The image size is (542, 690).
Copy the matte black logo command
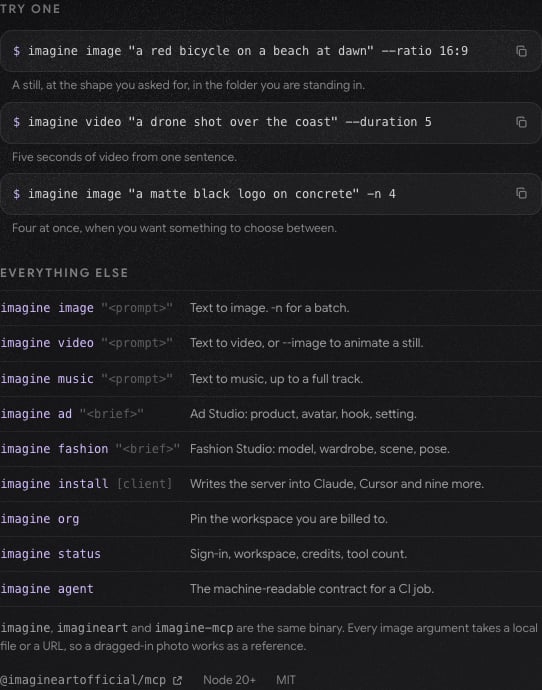pos(521,193)
